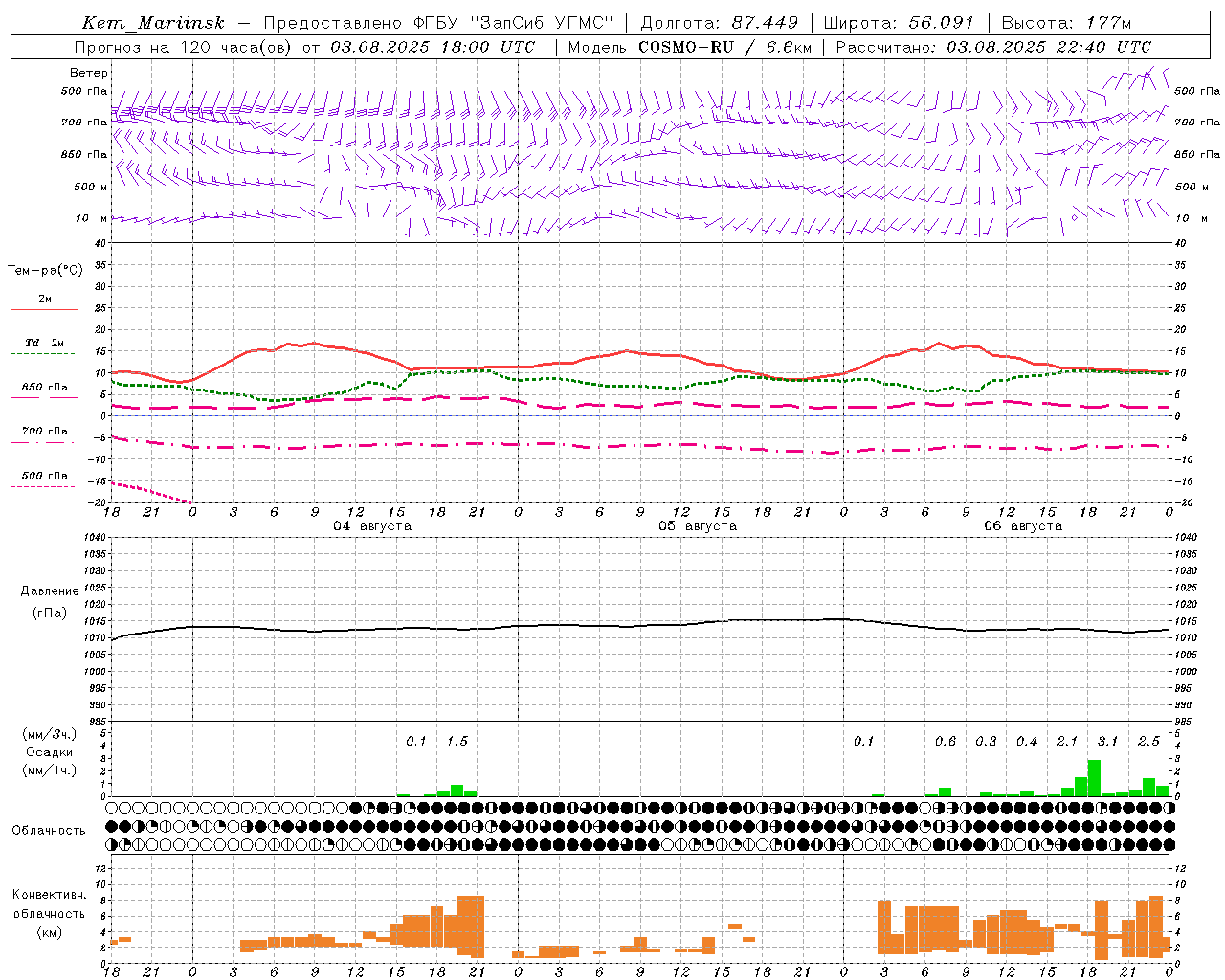
Task: Click the blue zero-degree line in temperature chart
Action: [x=640, y=415]
